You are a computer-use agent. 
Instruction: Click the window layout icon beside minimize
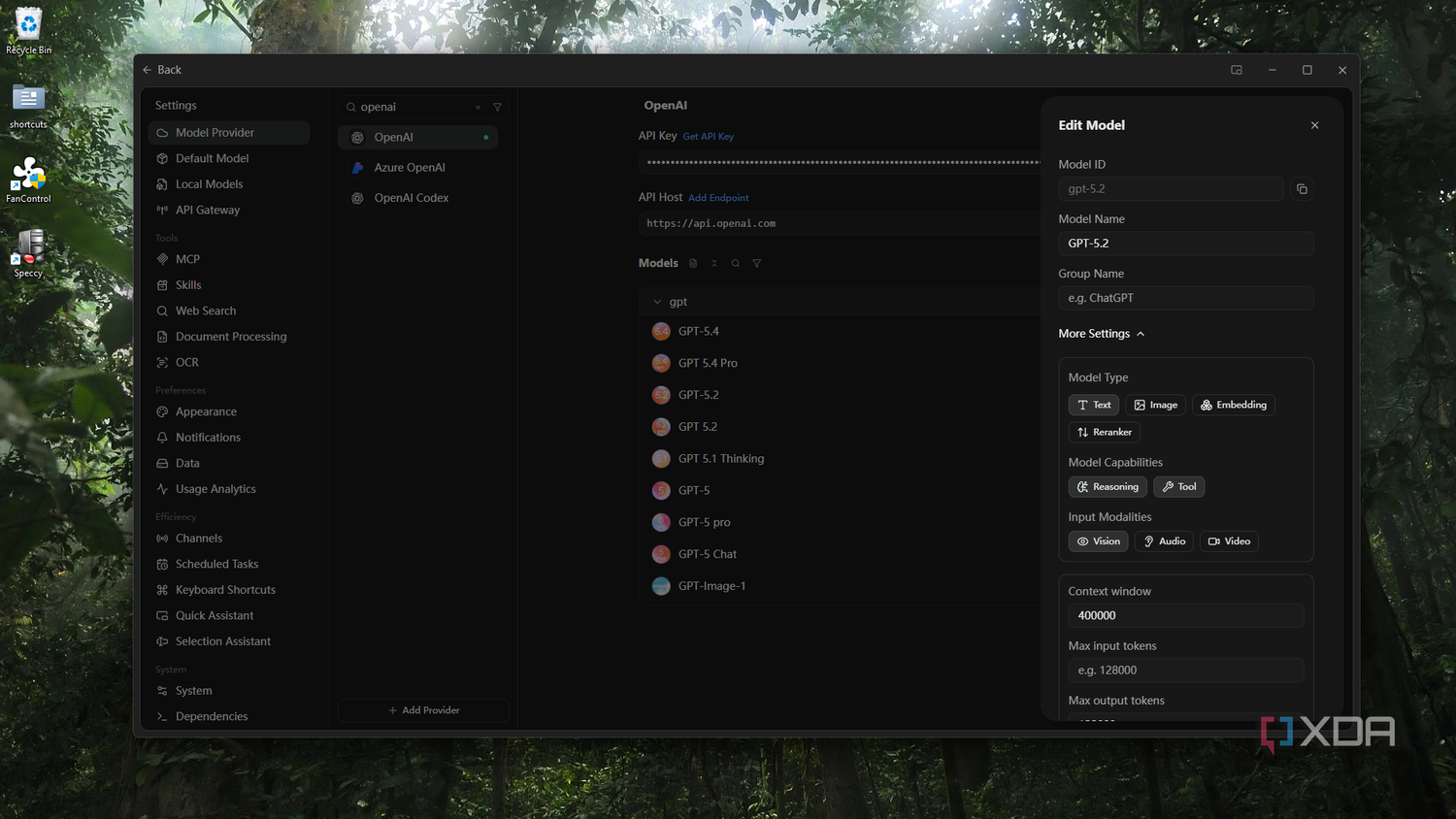click(x=1237, y=70)
